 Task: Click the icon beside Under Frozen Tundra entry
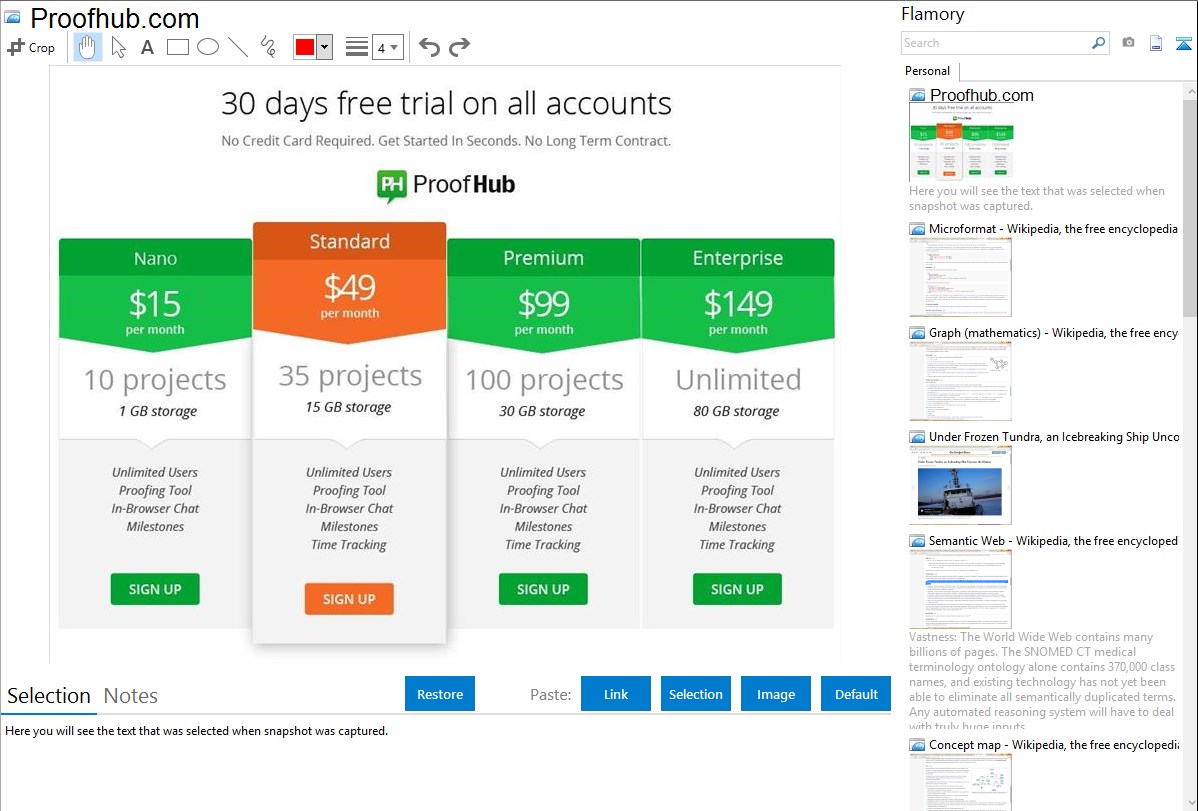coord(917,436)
